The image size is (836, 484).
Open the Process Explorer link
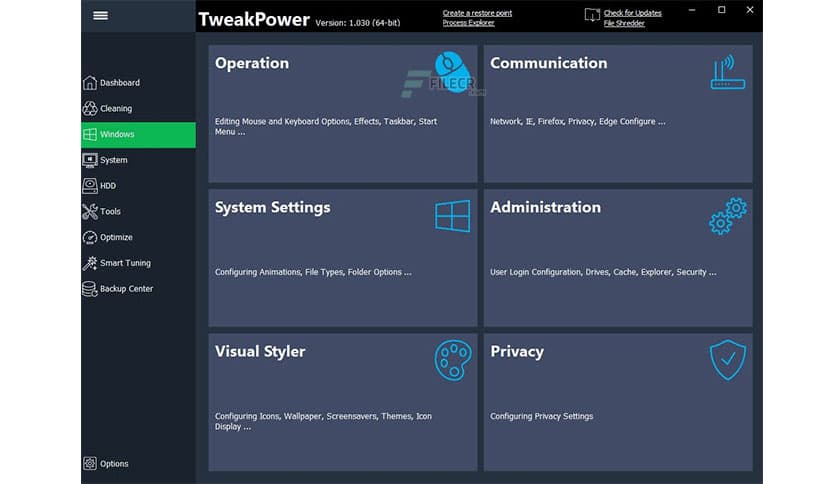coord(468,23)
